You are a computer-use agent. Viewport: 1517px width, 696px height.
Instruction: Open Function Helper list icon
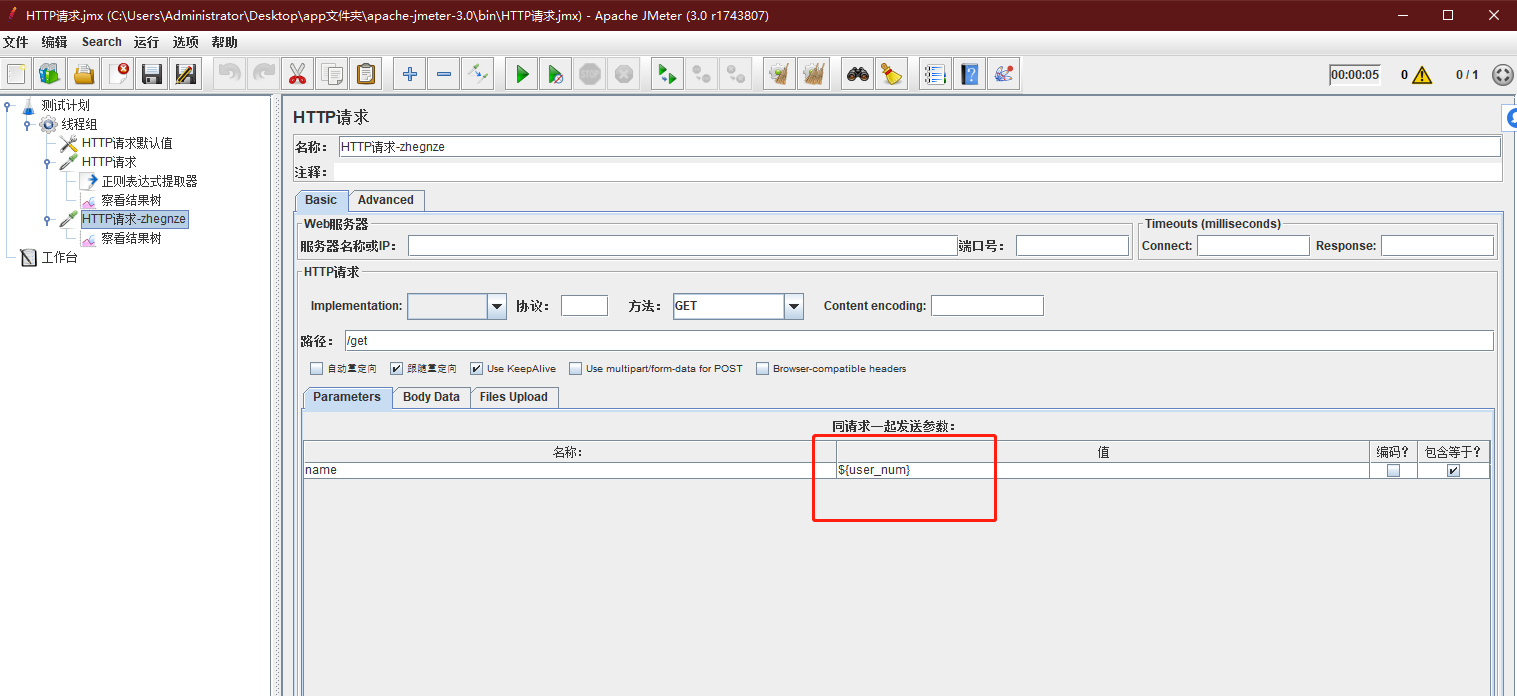pos(936,74)
